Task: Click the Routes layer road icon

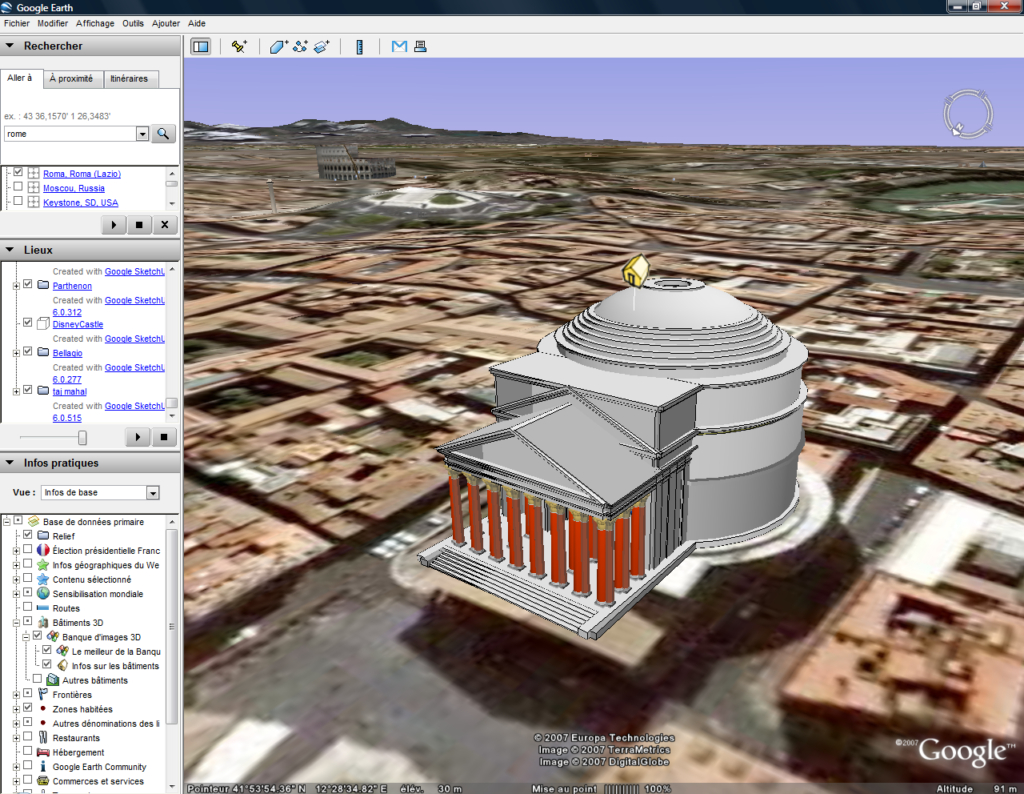Action: point(43,608)
